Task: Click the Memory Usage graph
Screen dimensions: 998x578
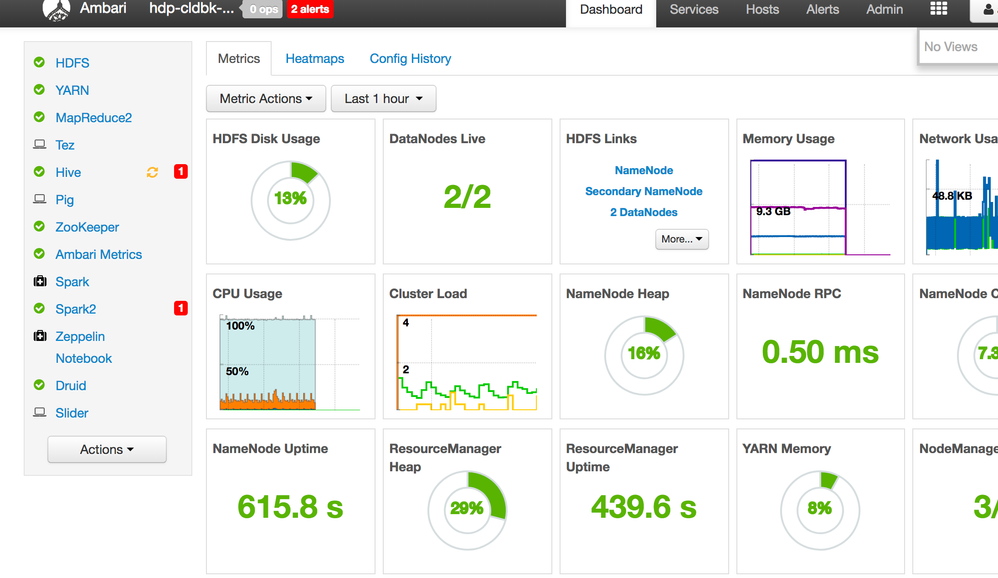Action: (820, 208)
